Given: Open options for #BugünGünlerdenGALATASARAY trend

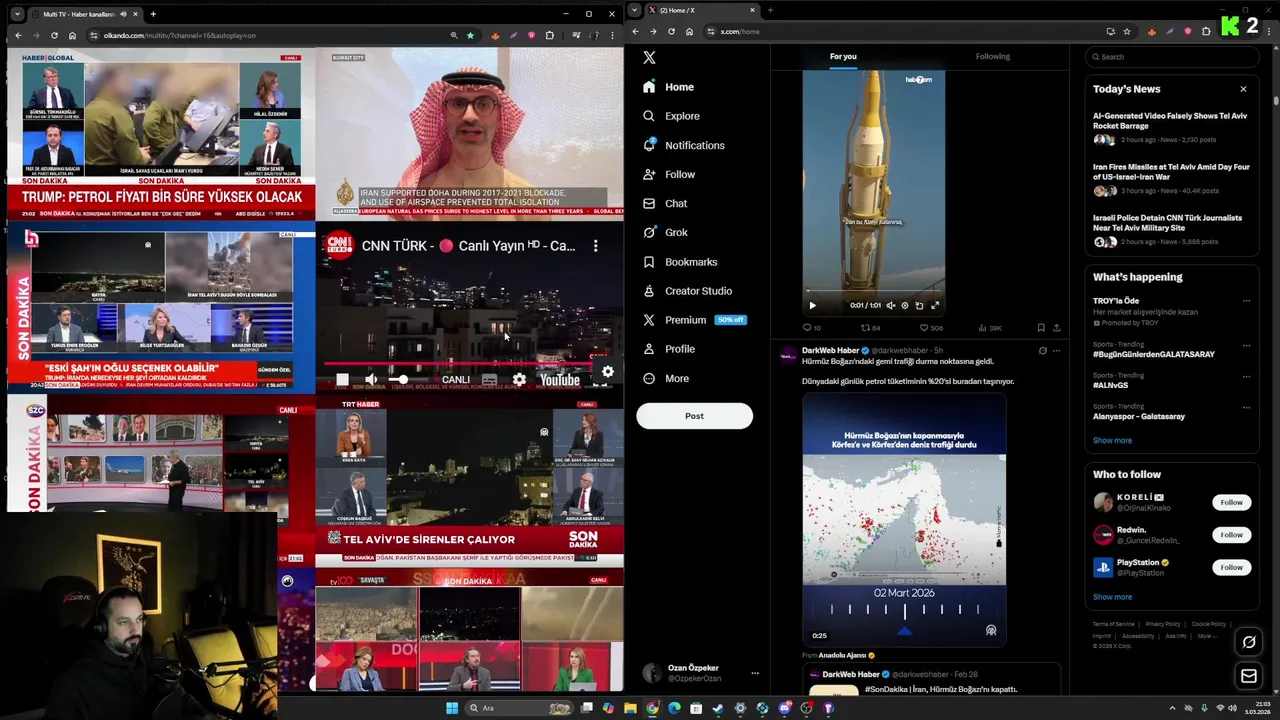Looking at the screenshot, I should coord(1246,345).
